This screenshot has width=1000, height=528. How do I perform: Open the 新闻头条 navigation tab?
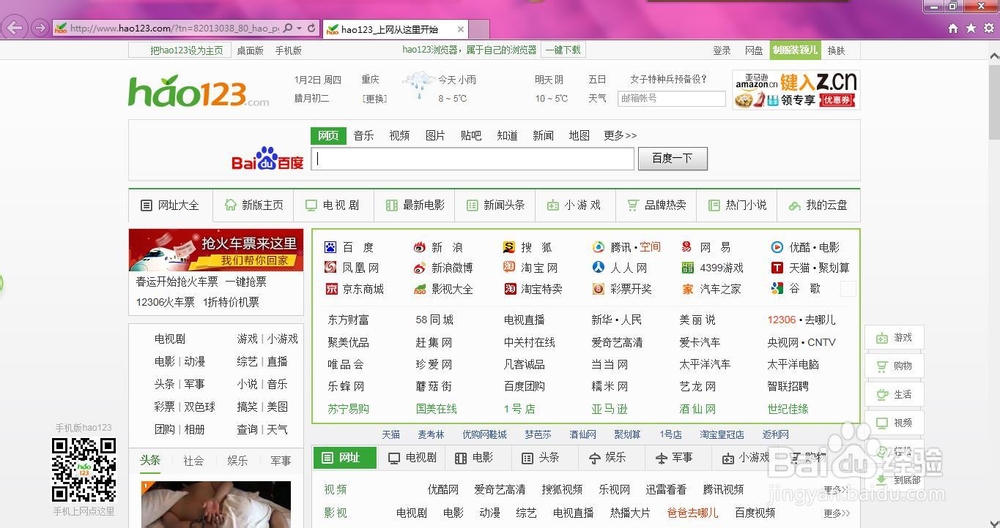pyautogui.click(x=496, y=205)
